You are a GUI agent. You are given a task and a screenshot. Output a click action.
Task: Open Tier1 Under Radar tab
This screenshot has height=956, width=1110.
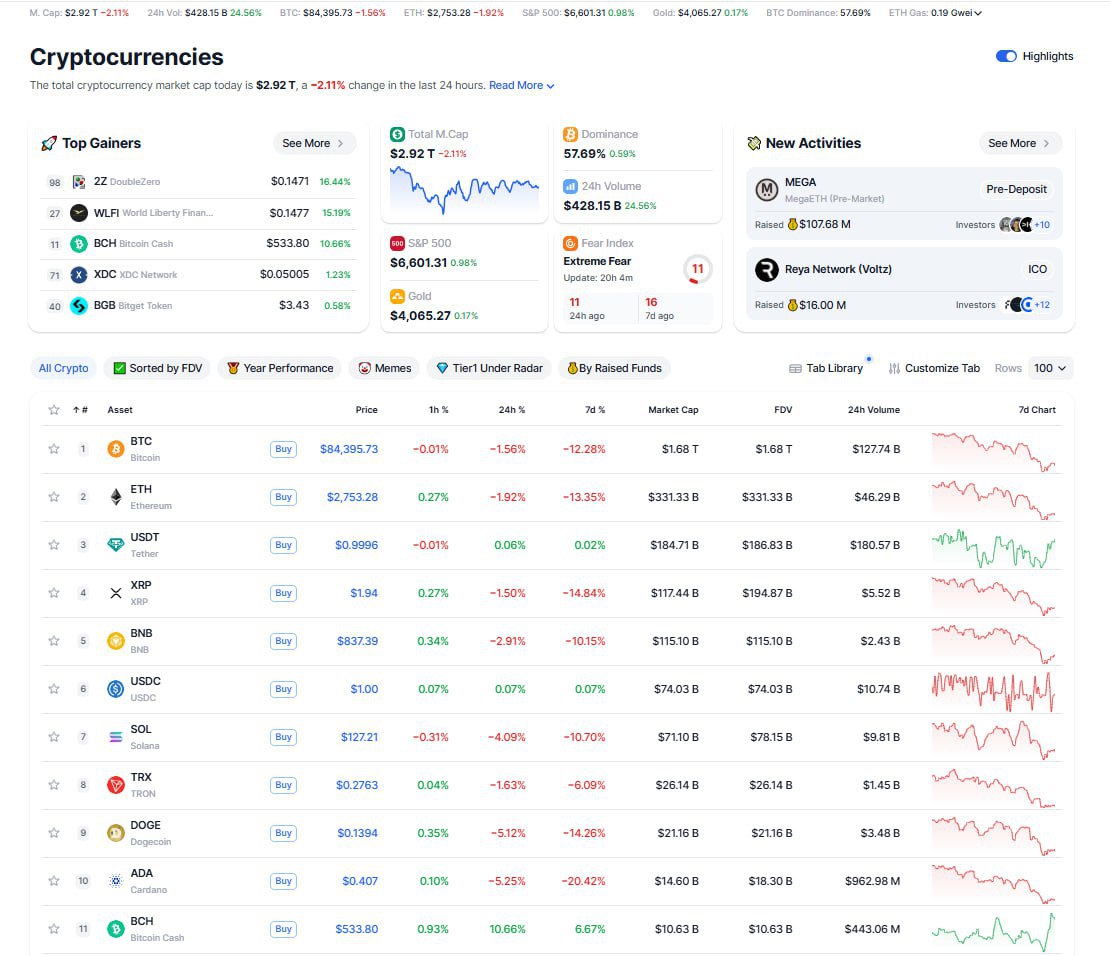click(489, 368)
